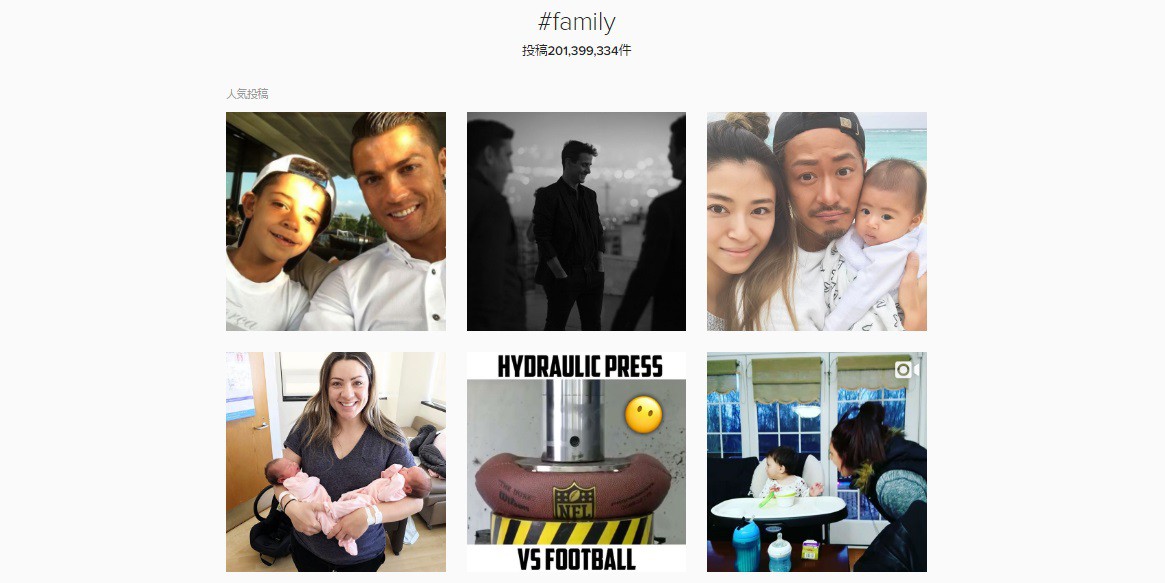Click the metal piston of the hydraulic press
Screen dimensions: 1165x583
[x=573, y=420]
